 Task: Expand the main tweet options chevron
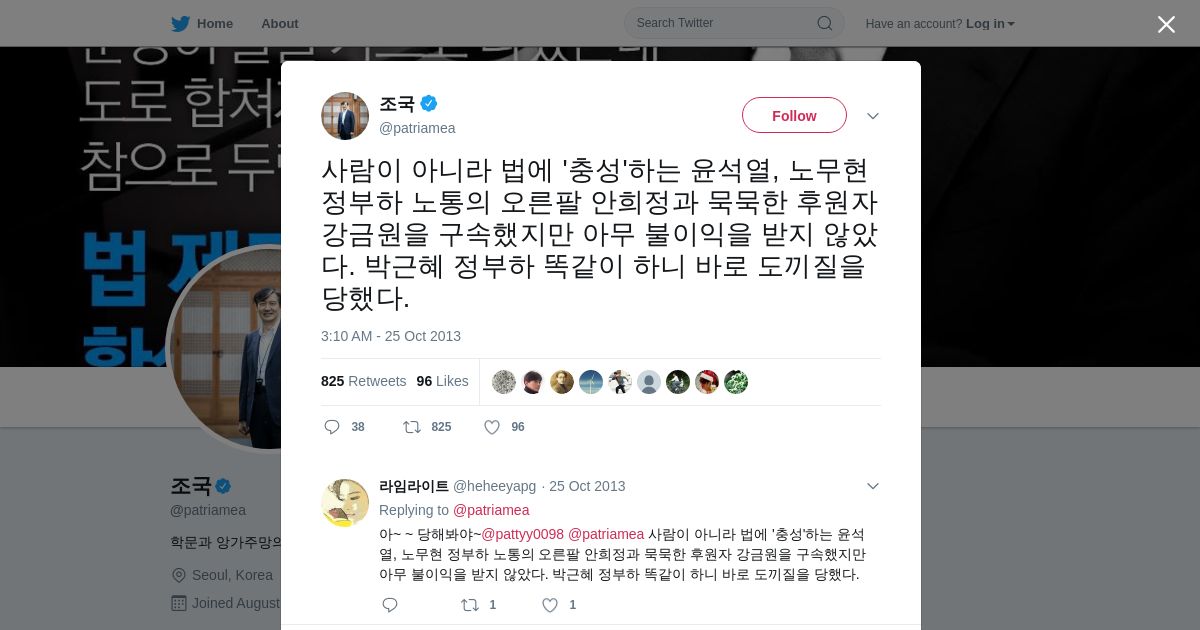tap(872, 116)
